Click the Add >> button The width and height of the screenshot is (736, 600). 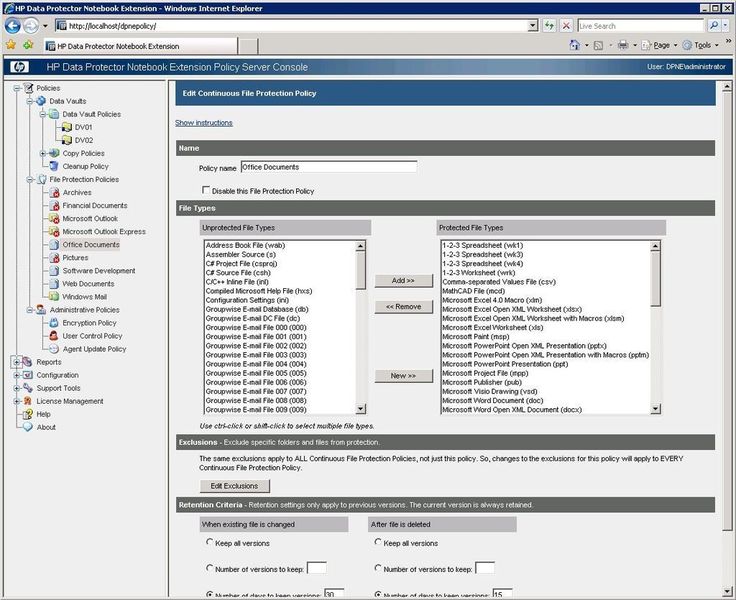pyautogui.click(x=403, y=281)
